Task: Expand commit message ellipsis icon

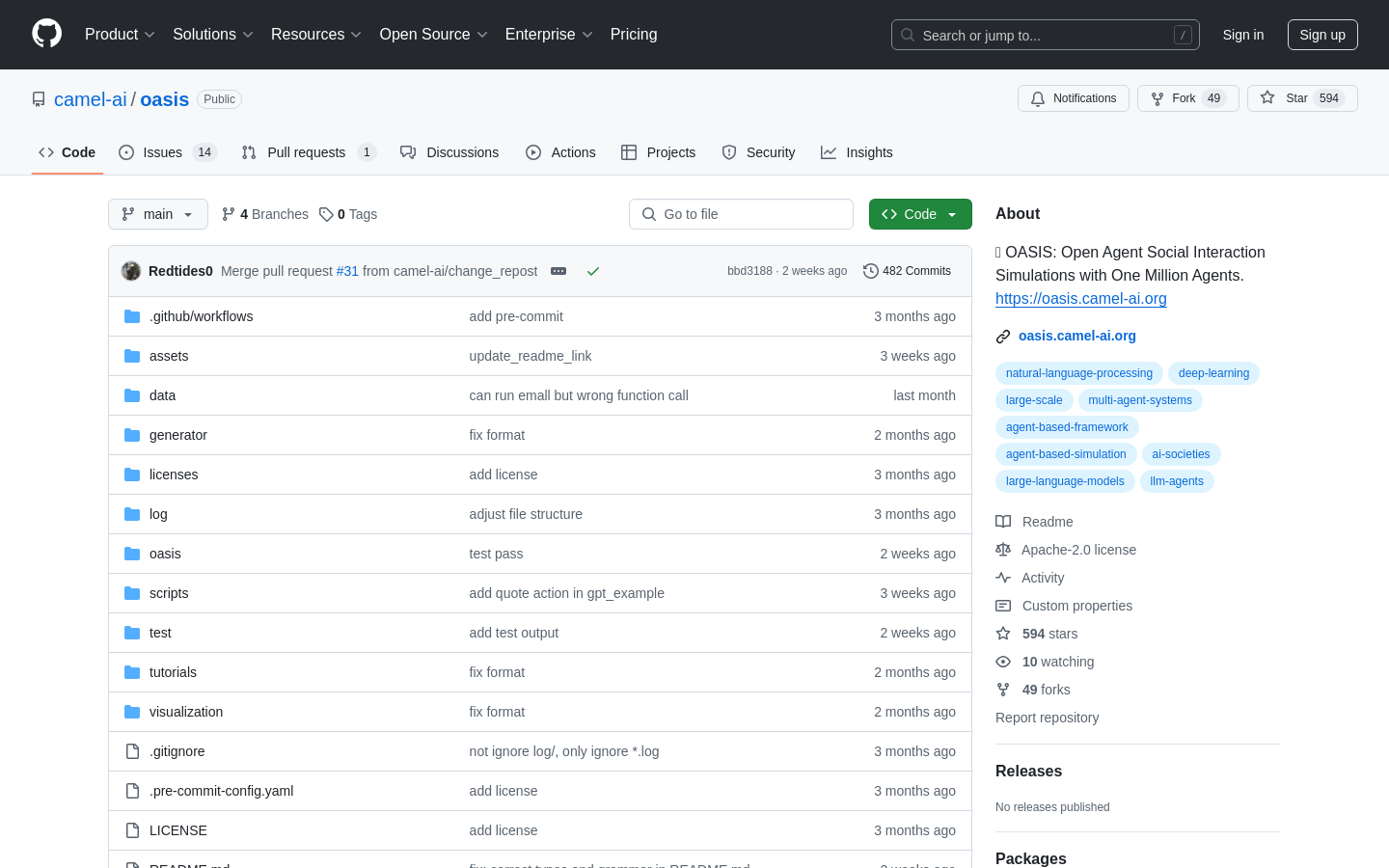Action: pyautogui.click(x=558, y=271)
